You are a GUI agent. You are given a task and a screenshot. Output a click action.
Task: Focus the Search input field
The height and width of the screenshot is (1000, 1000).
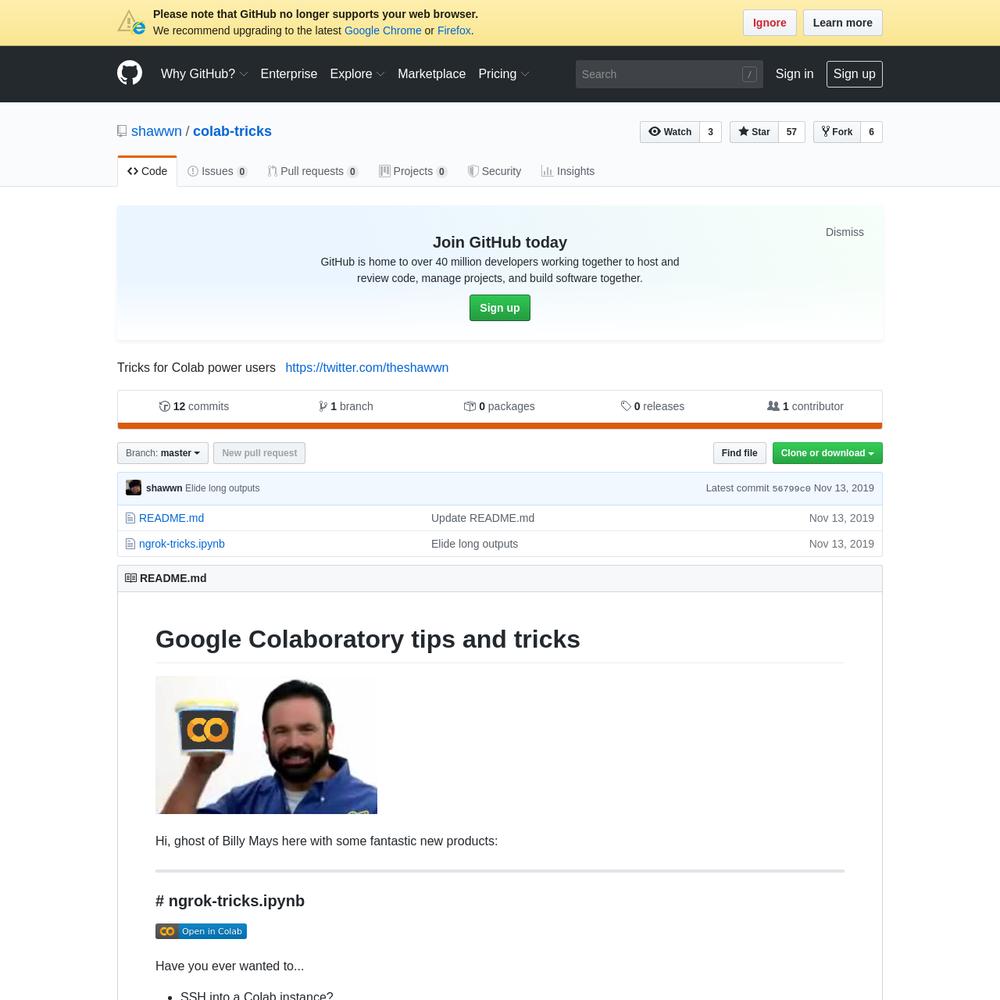[x=669, y=74]
